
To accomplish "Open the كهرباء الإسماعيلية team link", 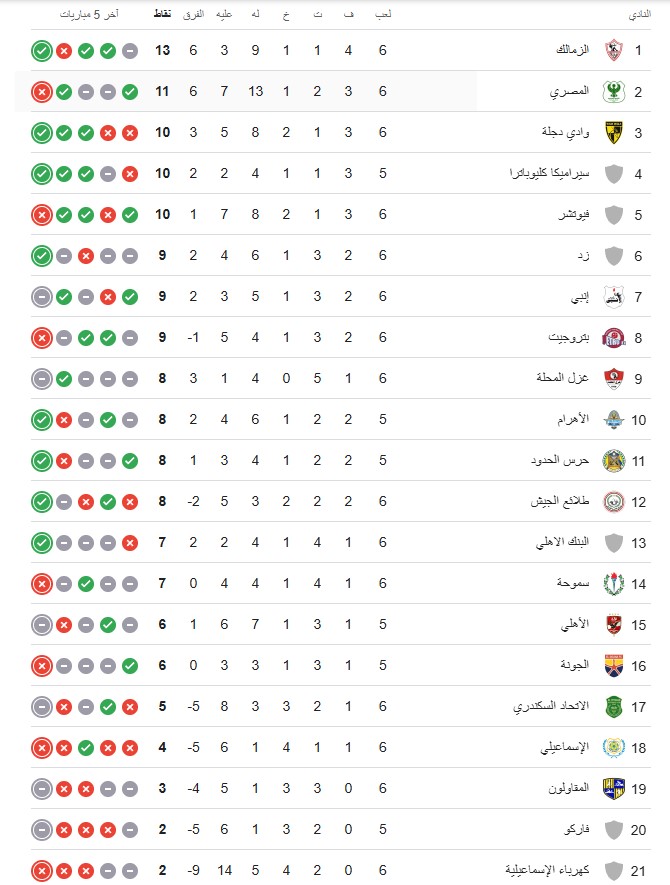I will (x=547, y=870).
